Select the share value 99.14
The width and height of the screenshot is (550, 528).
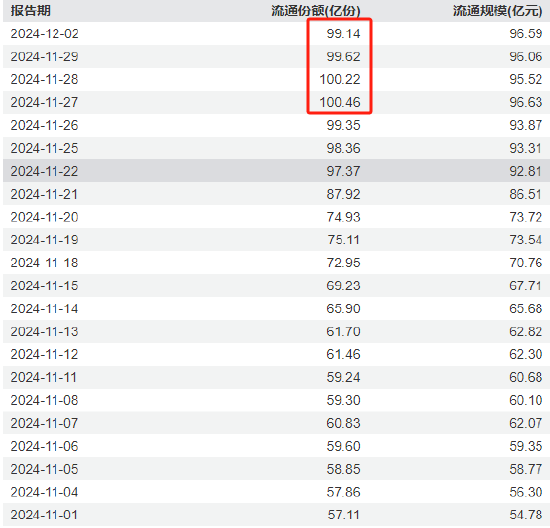tap(343, 34)
